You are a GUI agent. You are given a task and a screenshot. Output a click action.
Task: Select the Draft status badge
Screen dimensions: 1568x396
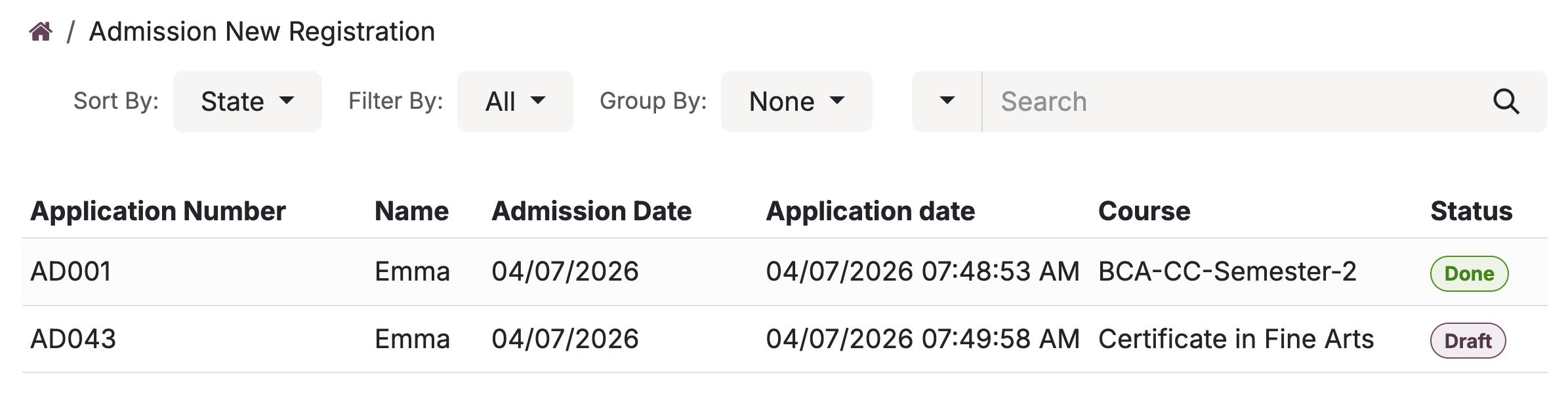1469,340
